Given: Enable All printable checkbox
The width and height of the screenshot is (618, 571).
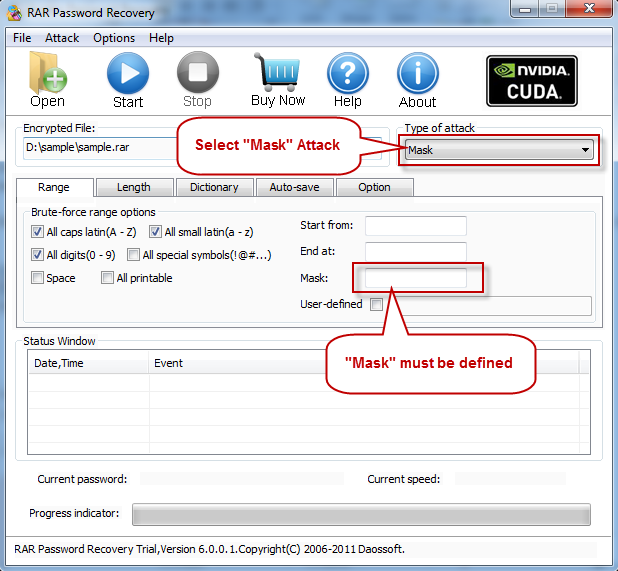Looking at the screenshot, I should point(107,277).
